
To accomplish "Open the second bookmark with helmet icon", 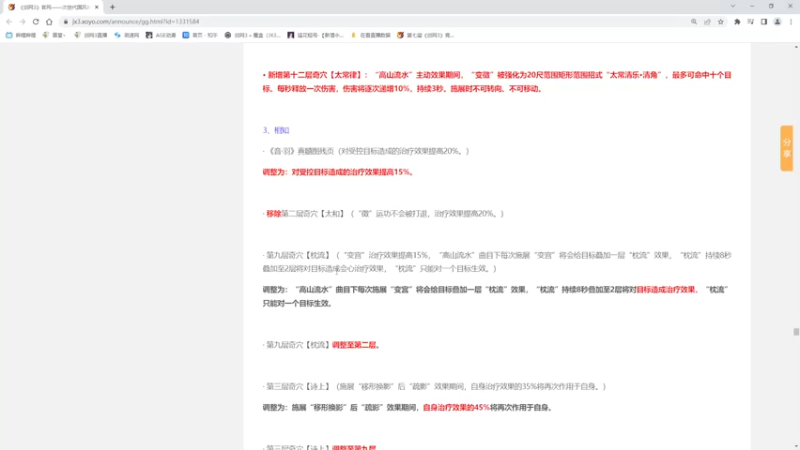I will pos(54,35).
